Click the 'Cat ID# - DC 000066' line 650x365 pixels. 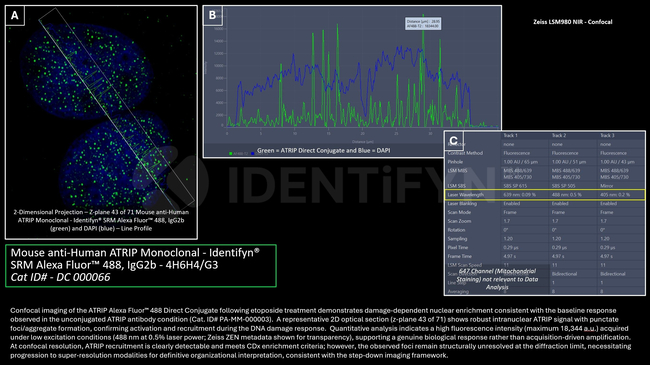pos(61,277)
